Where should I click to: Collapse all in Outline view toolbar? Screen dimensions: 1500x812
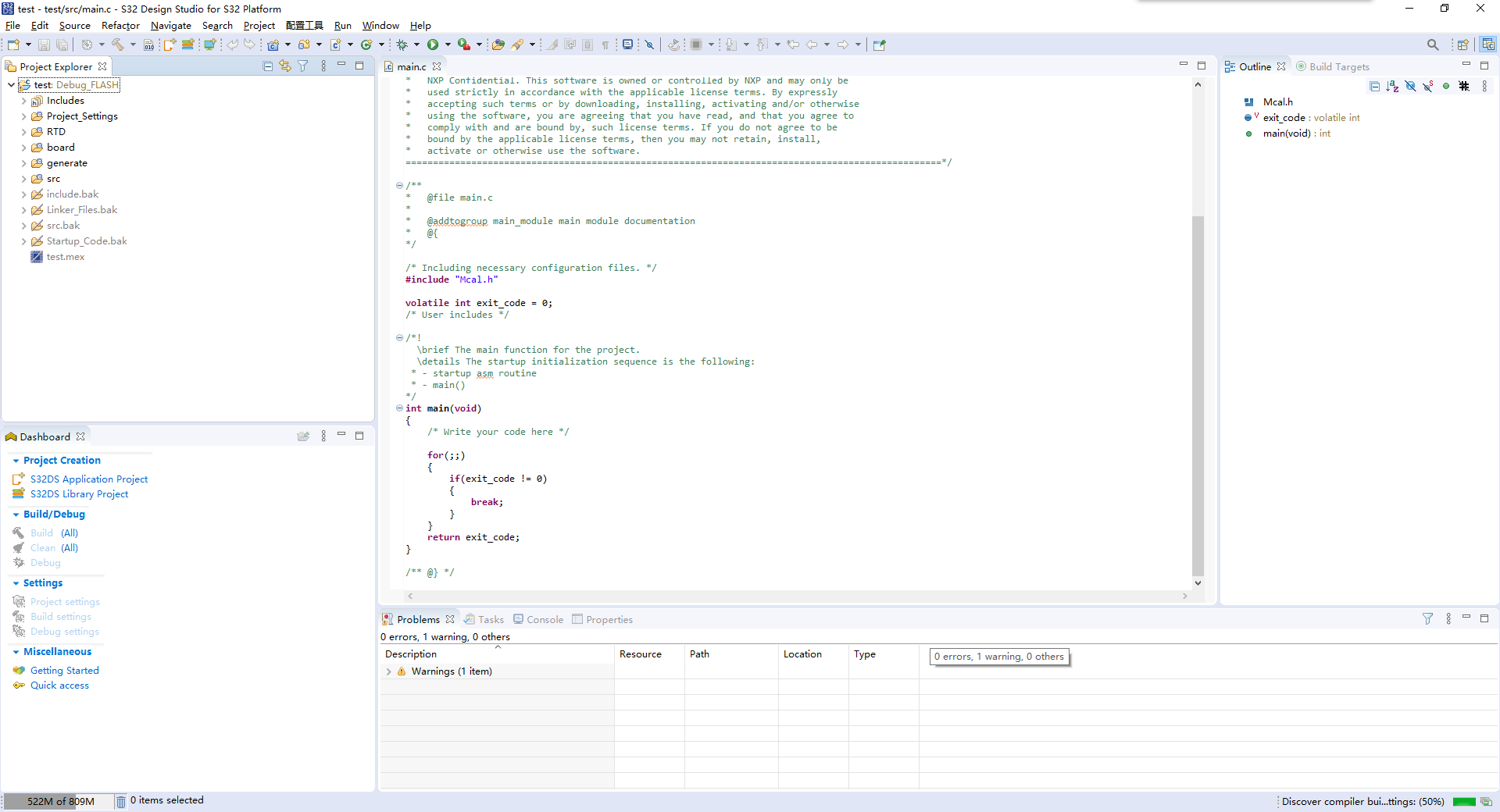1374,86
